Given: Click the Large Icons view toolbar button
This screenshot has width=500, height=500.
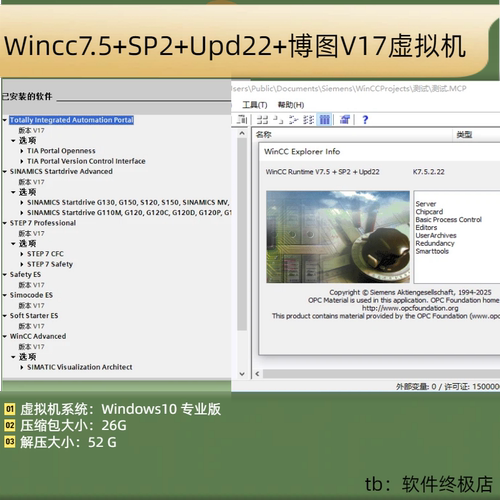Looking at the screenshot, I should pos(263,120).
